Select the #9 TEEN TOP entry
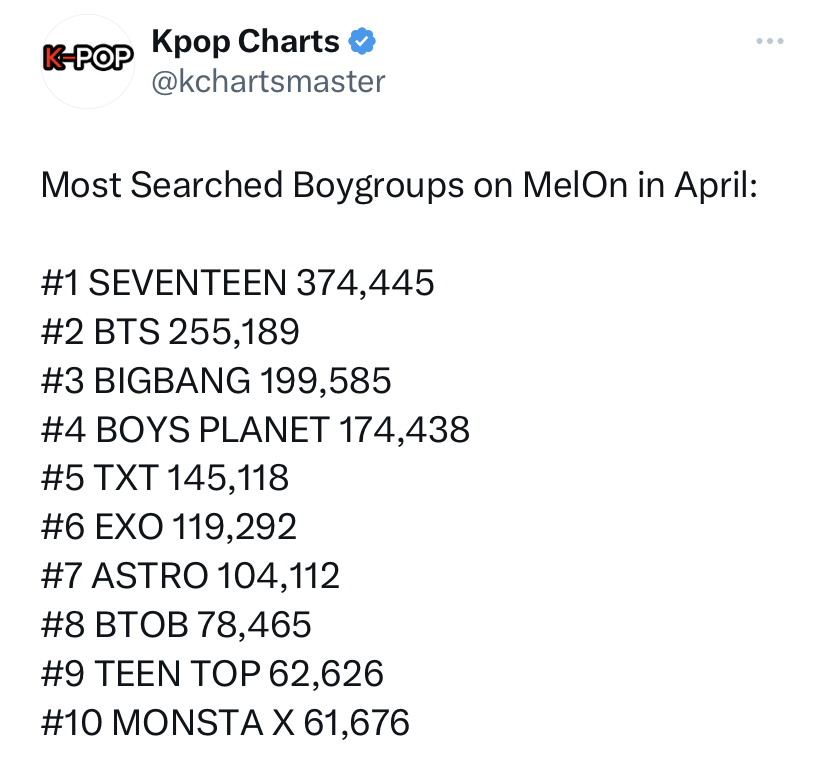This screenshot has width=828, height=768. tap(212, 673)
